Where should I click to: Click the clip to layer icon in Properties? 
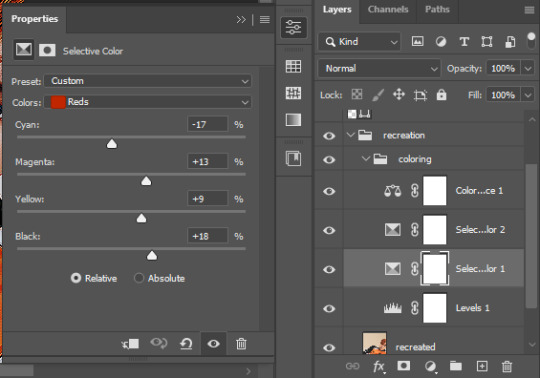tap(131, 344)
